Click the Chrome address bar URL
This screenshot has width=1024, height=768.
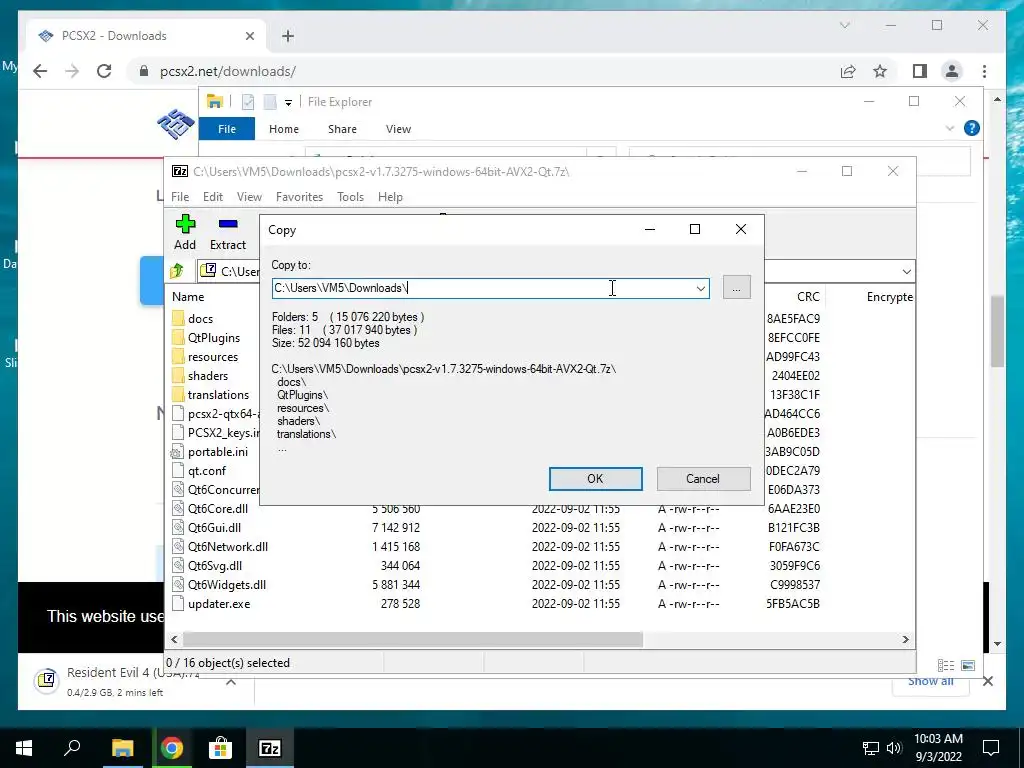227,71
